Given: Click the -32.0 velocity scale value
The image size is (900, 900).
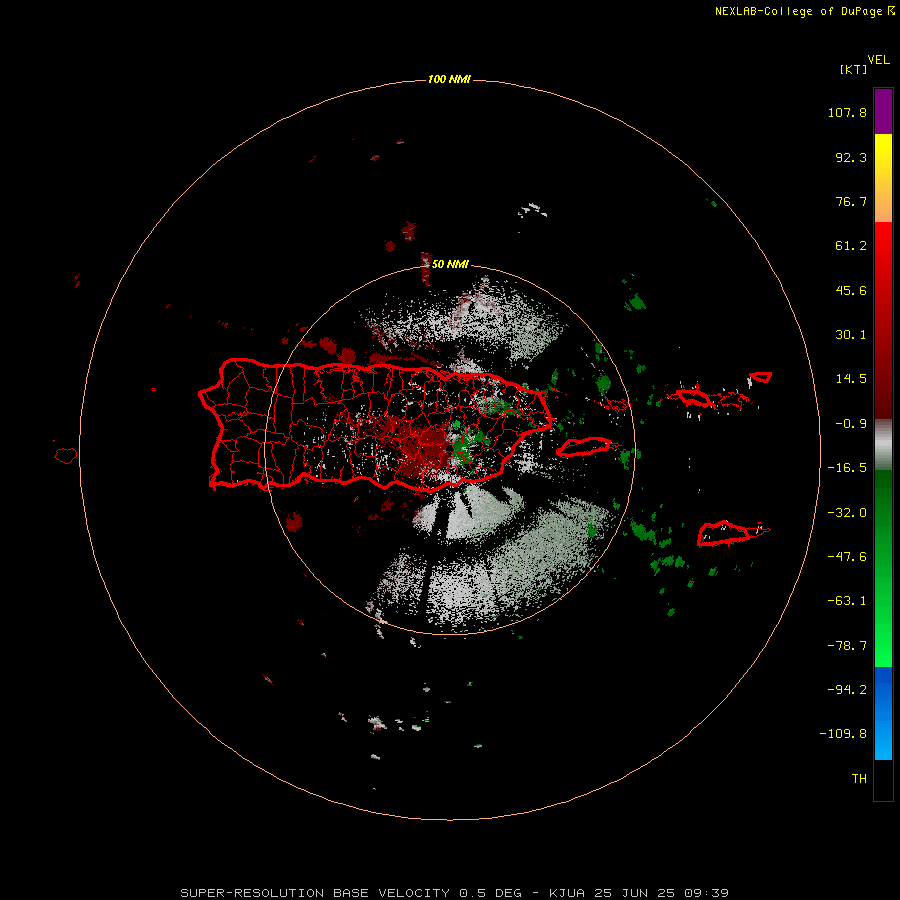Looking at the screenshot, I should click(x=847, y=513).
